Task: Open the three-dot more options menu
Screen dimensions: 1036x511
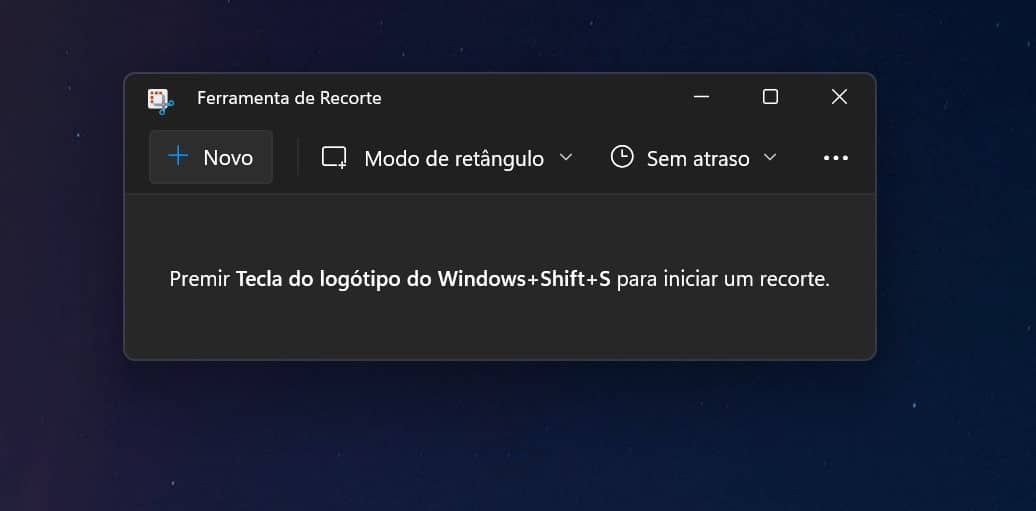Action: (x=835, y=158)
